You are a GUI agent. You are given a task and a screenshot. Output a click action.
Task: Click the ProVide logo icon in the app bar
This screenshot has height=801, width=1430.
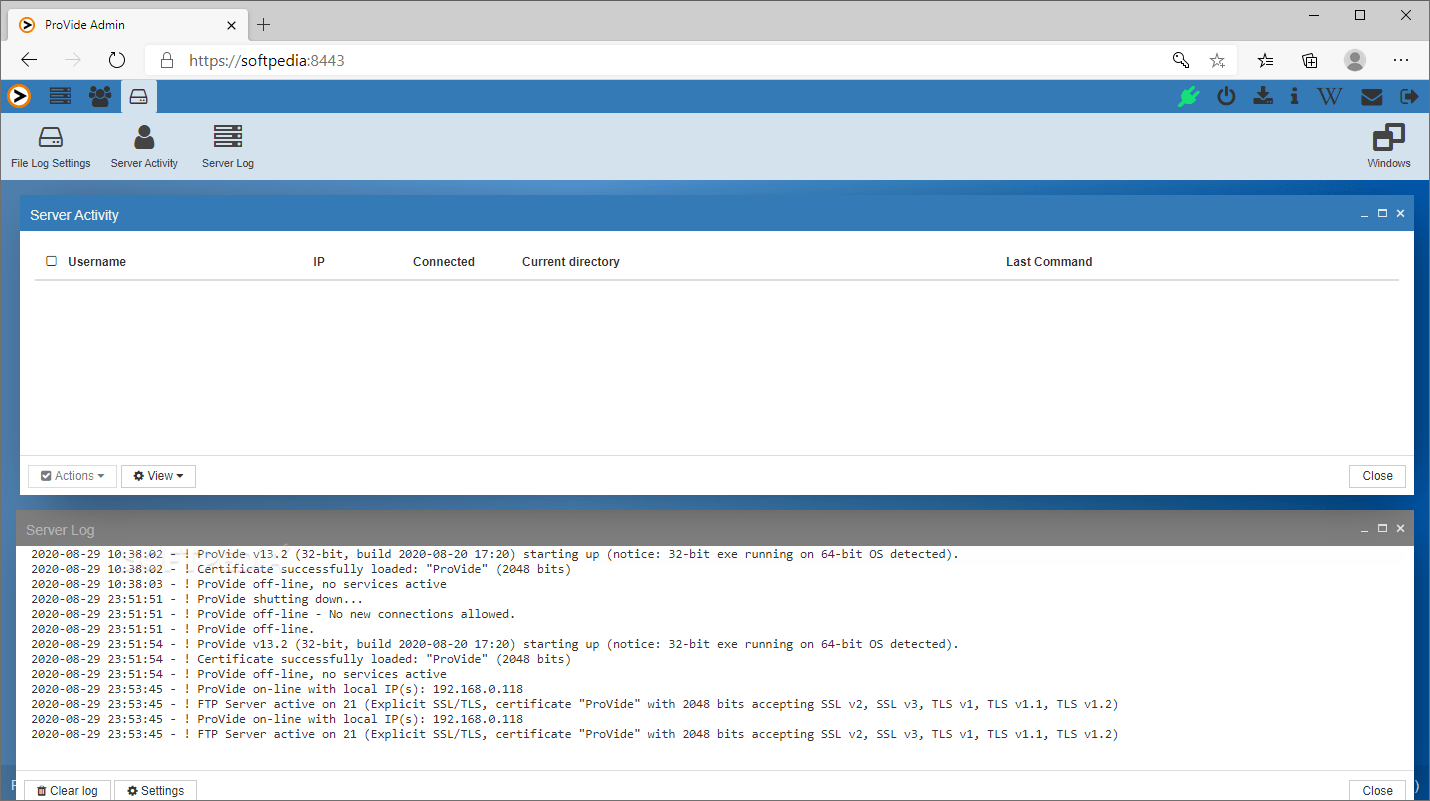tap(19, 96)
